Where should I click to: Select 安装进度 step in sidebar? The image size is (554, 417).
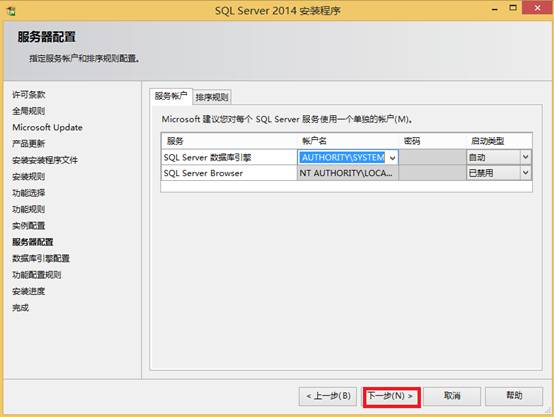click(x=29, y=291)
